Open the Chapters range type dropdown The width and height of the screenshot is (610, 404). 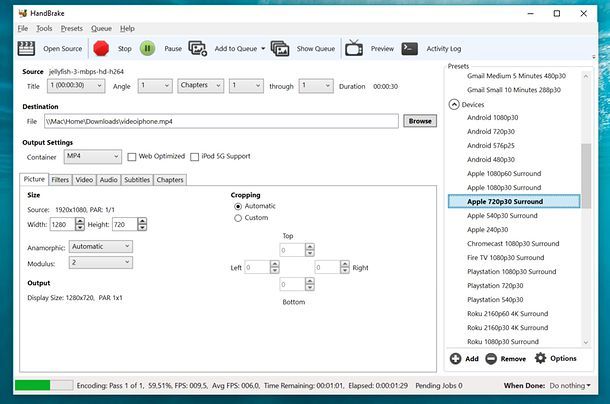[x=201, y=86]
